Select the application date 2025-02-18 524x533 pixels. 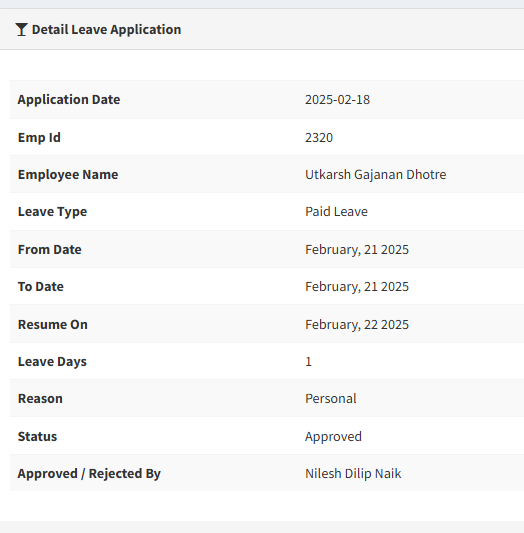[337, 100]
